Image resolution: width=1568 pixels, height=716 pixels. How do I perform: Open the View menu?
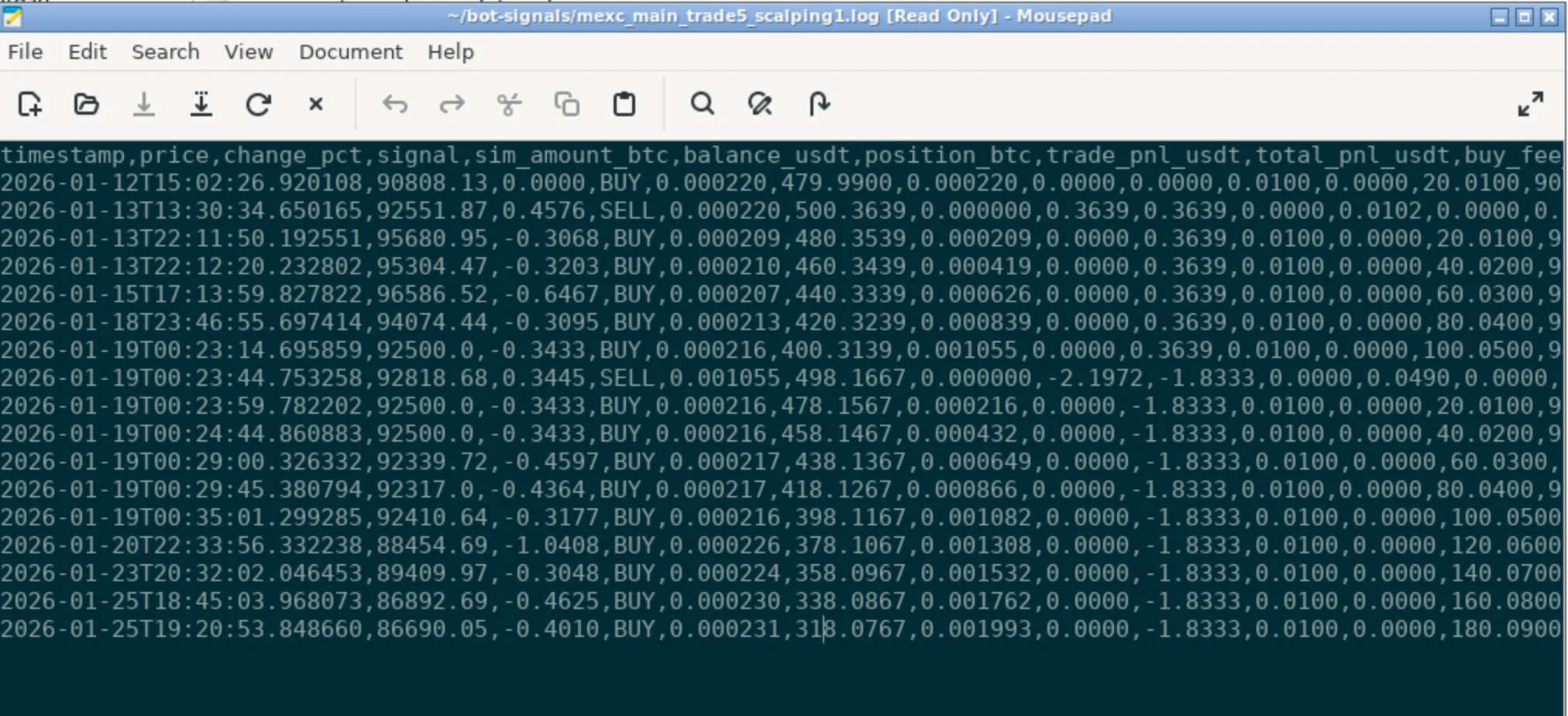[x=249, y=52]
